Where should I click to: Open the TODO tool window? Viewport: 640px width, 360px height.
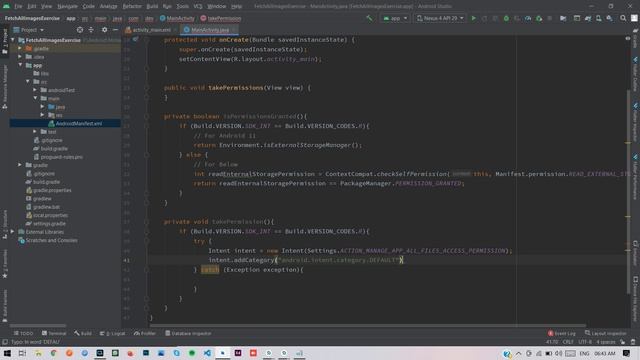23,333
